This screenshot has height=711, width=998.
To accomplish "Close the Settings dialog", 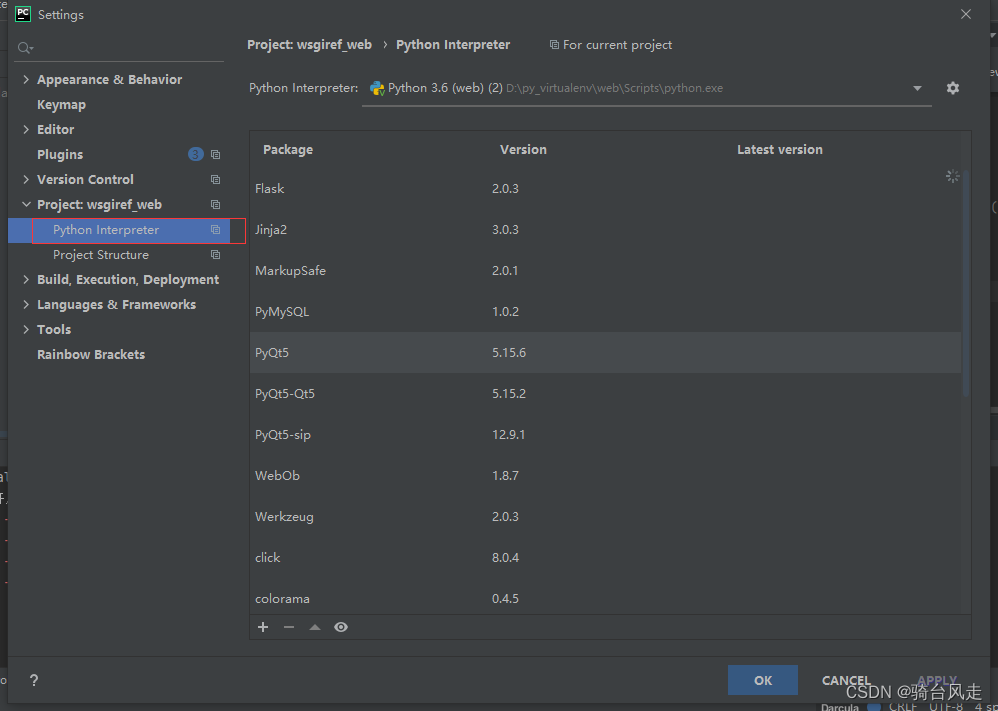I will 966,14.
